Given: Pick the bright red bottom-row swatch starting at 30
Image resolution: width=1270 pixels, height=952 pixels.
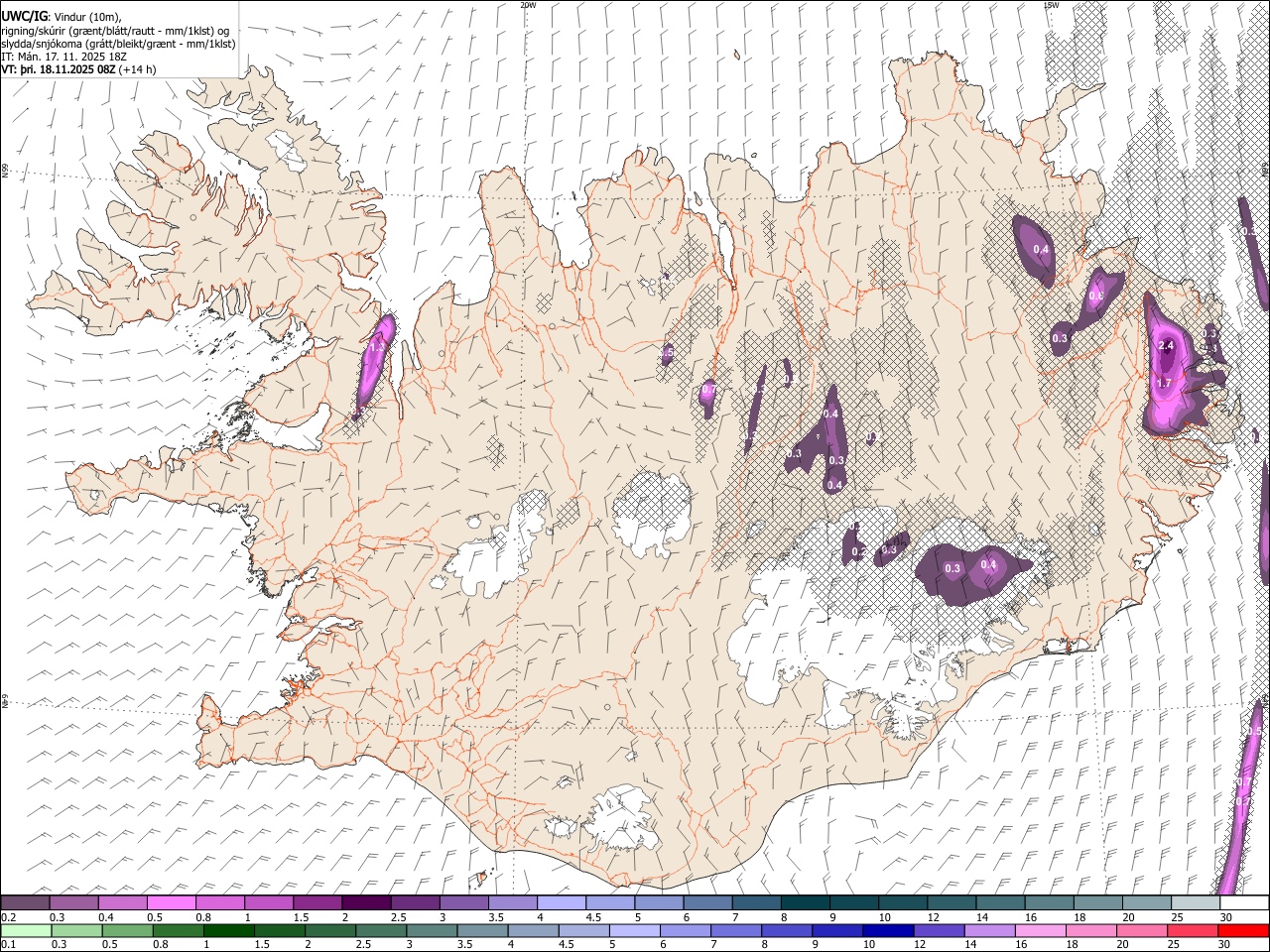Looking at the screenshot, I should tap(1242, 930).
